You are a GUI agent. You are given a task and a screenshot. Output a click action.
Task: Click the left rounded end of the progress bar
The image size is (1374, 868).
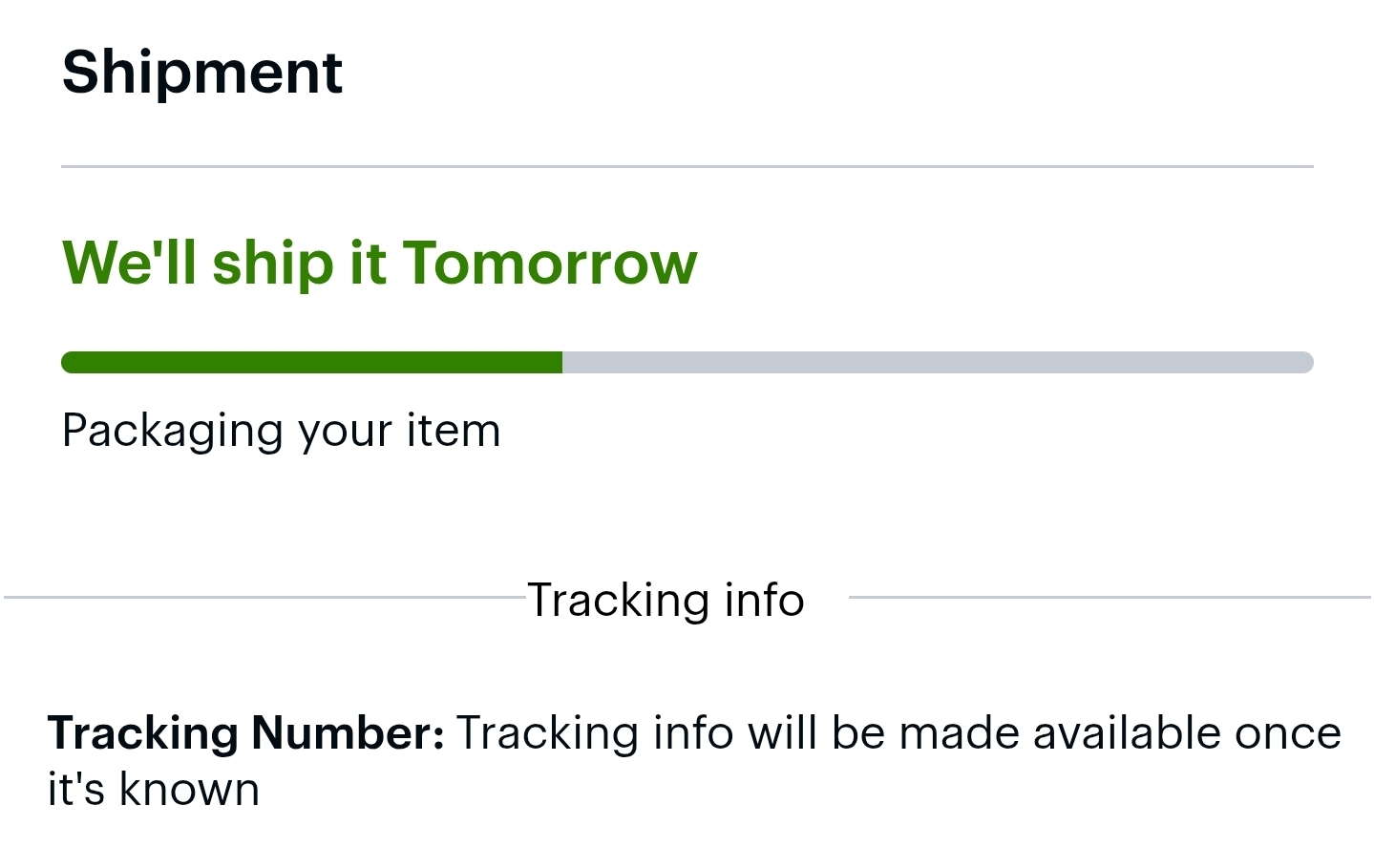coord(69,363)
